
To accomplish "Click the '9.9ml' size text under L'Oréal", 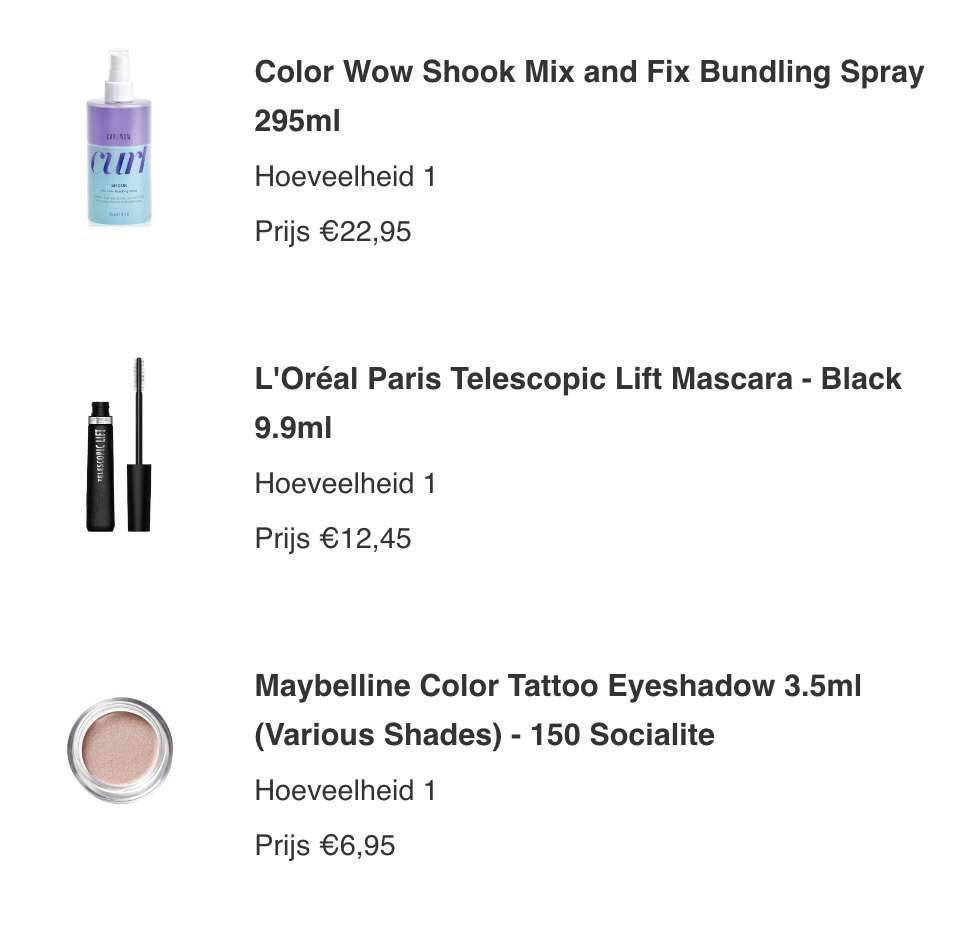I will (x=293, y=428).
